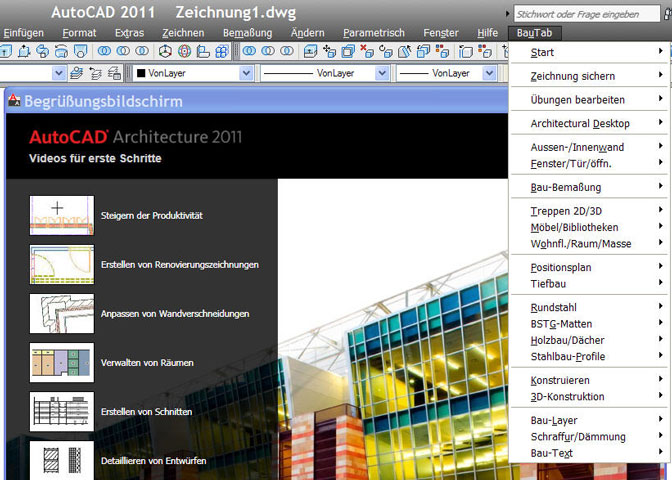Open the Parametrisch menu
Image resolution: width=672 pixels, height=480 pixels.
click(374, 33)
